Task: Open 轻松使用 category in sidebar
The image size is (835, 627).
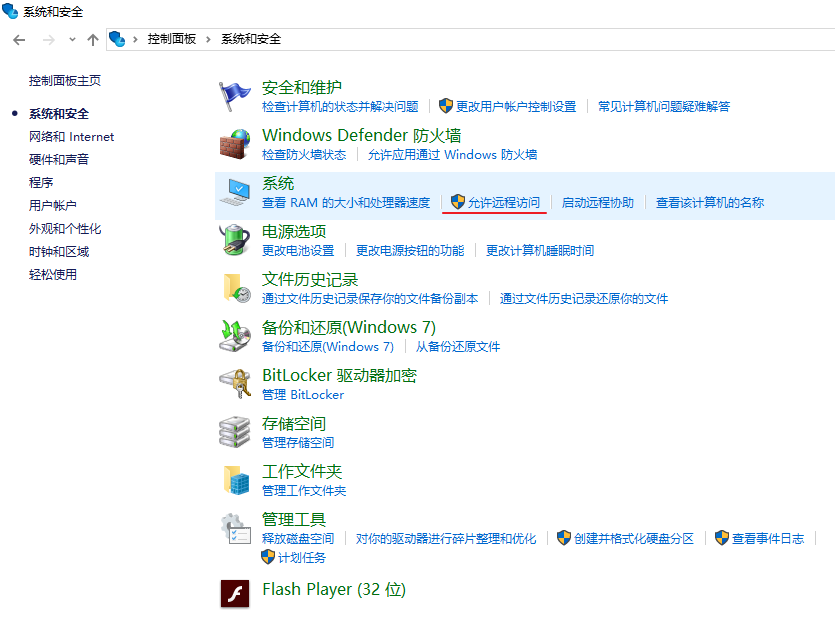Action: click(x=53, y=274)
